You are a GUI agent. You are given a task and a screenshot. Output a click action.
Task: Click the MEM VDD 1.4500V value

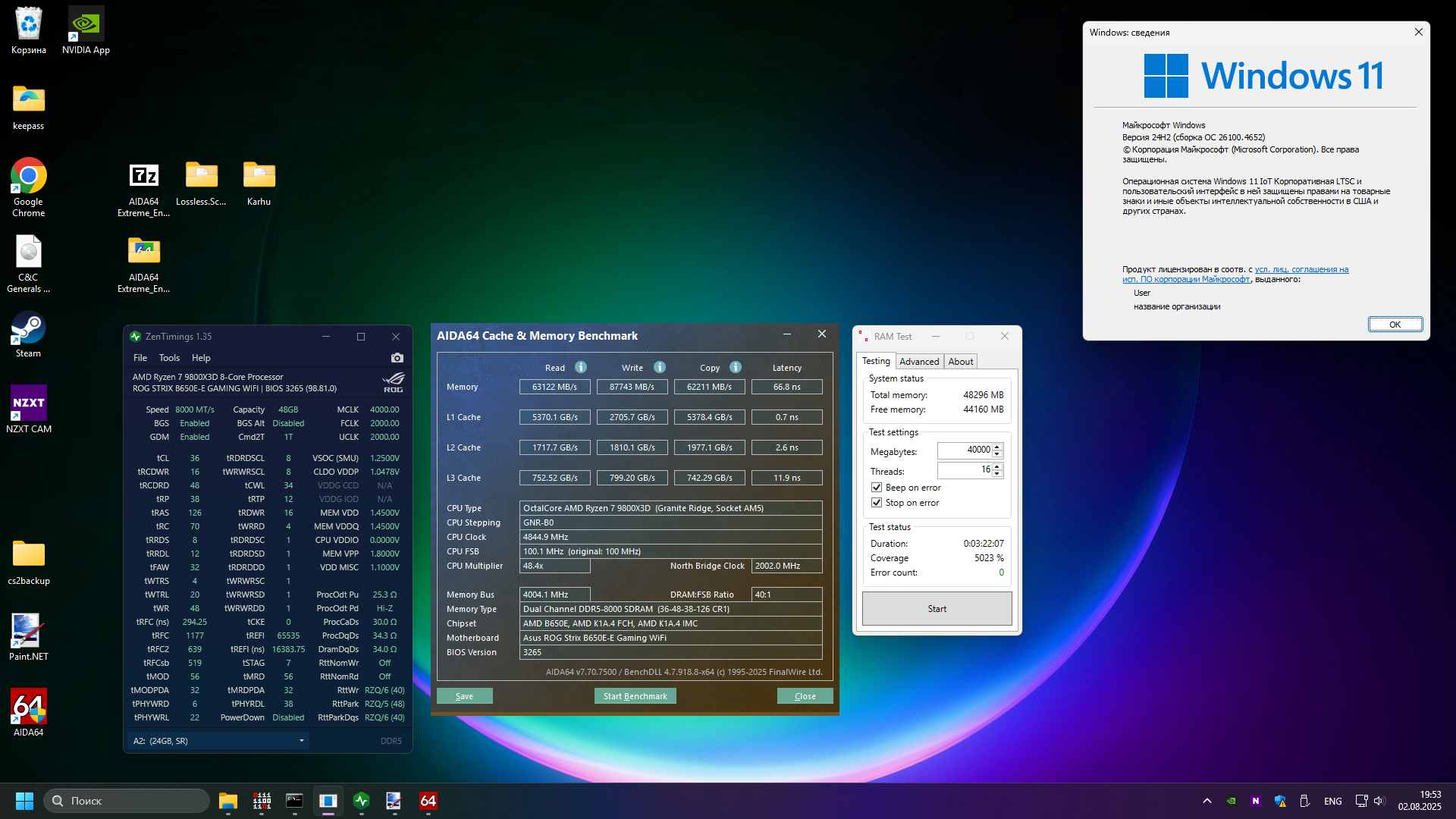click(x=384, y=513)
